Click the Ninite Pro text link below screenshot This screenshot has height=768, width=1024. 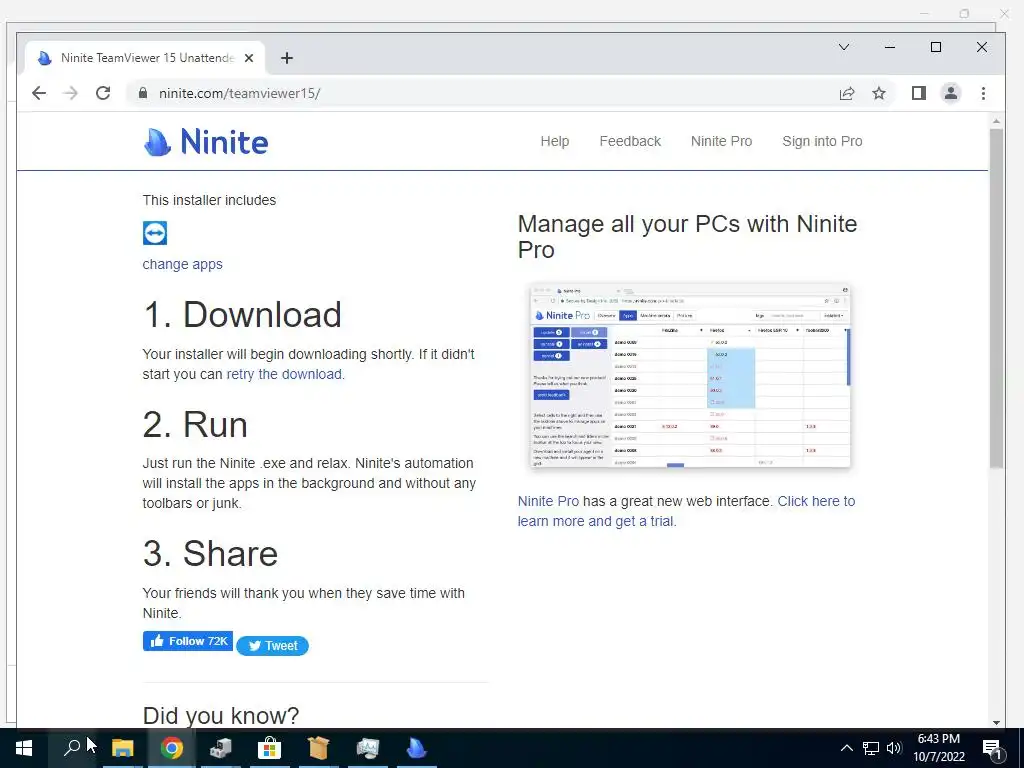[x=548, y=501]
